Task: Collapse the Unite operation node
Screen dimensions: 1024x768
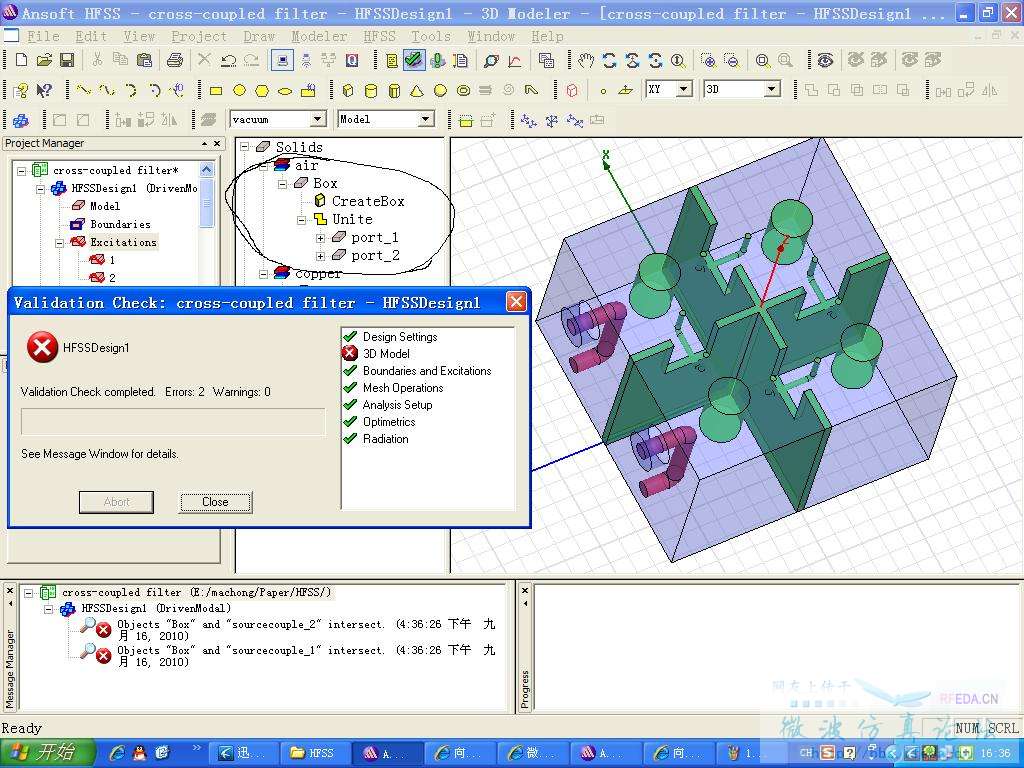Action: (301, 219)
